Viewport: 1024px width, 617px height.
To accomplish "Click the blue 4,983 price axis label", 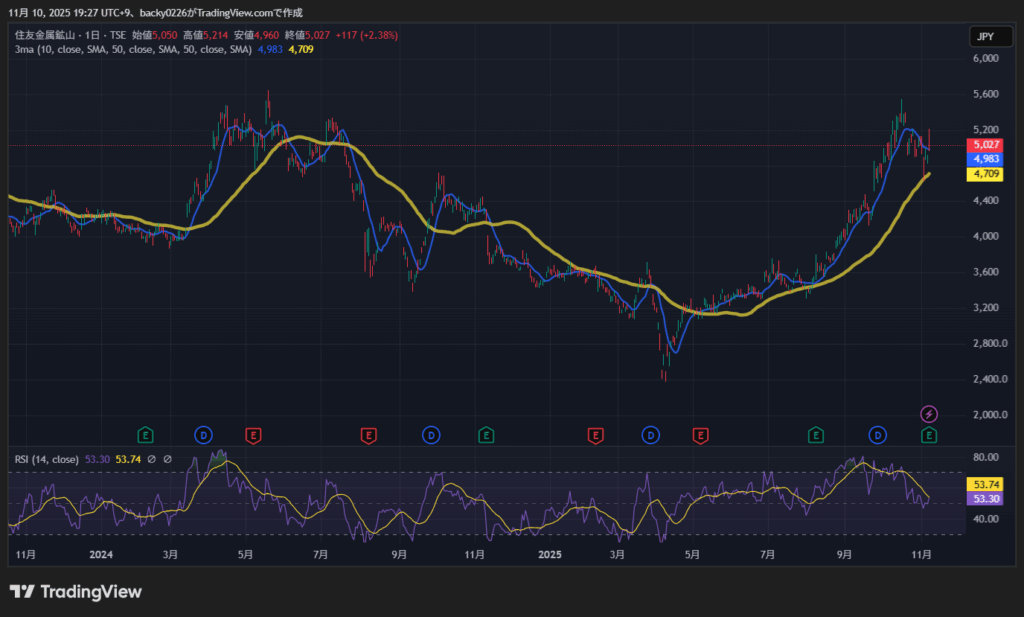I will [x=985, y=159].
